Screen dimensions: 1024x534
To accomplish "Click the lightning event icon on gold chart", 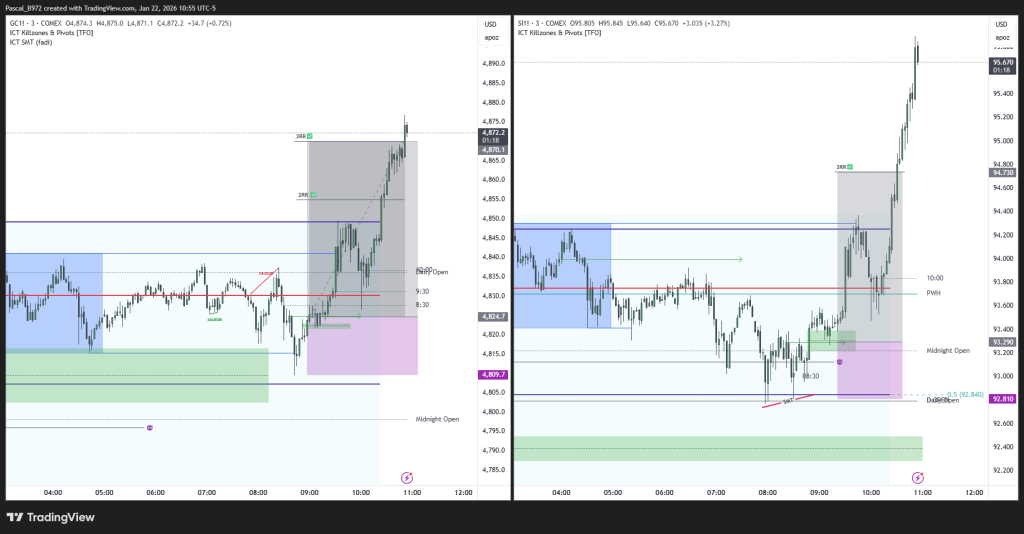I will coord(407,478).
